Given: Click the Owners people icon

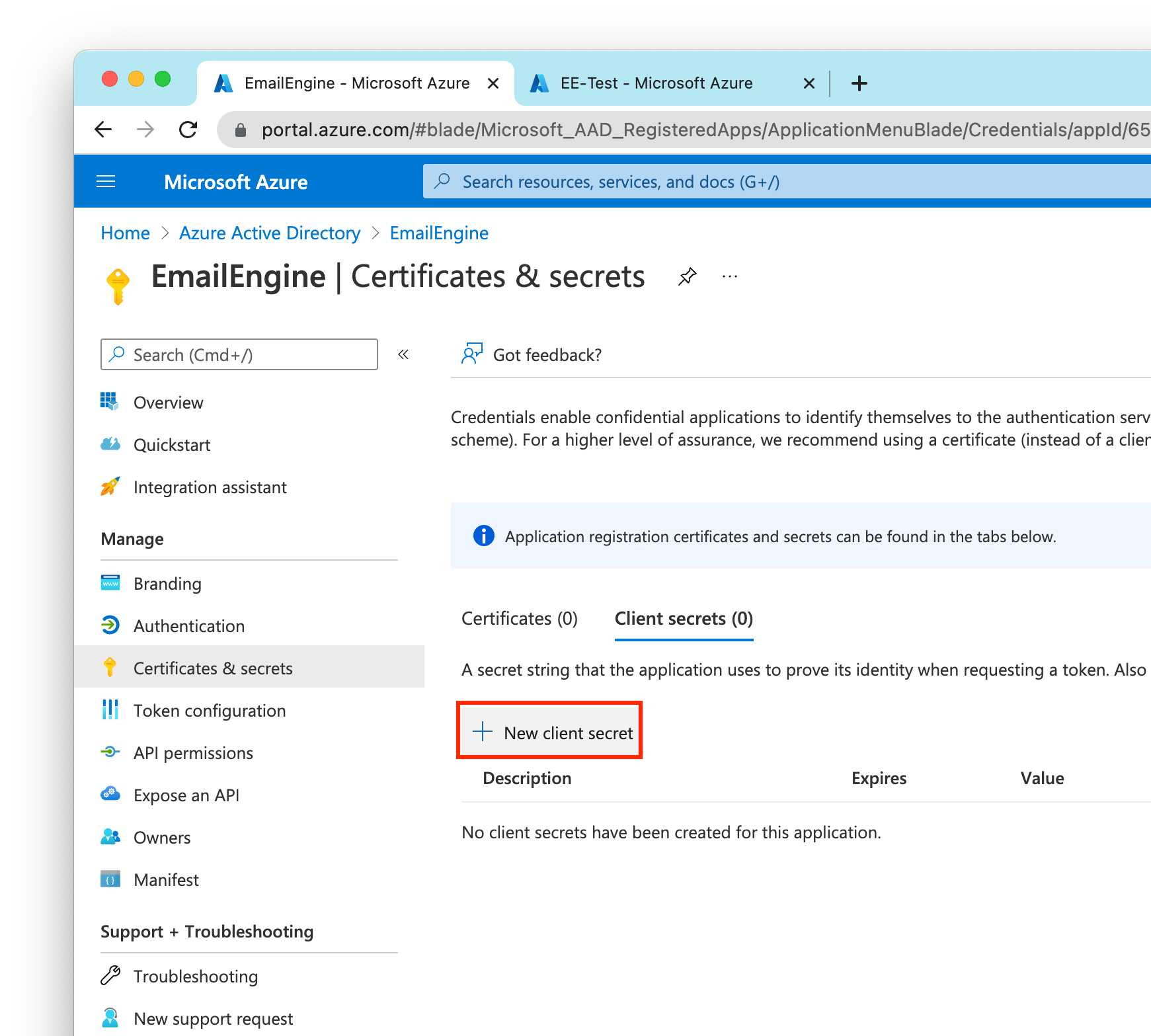Looking at the screenshot, I should (x=110, y=836).
